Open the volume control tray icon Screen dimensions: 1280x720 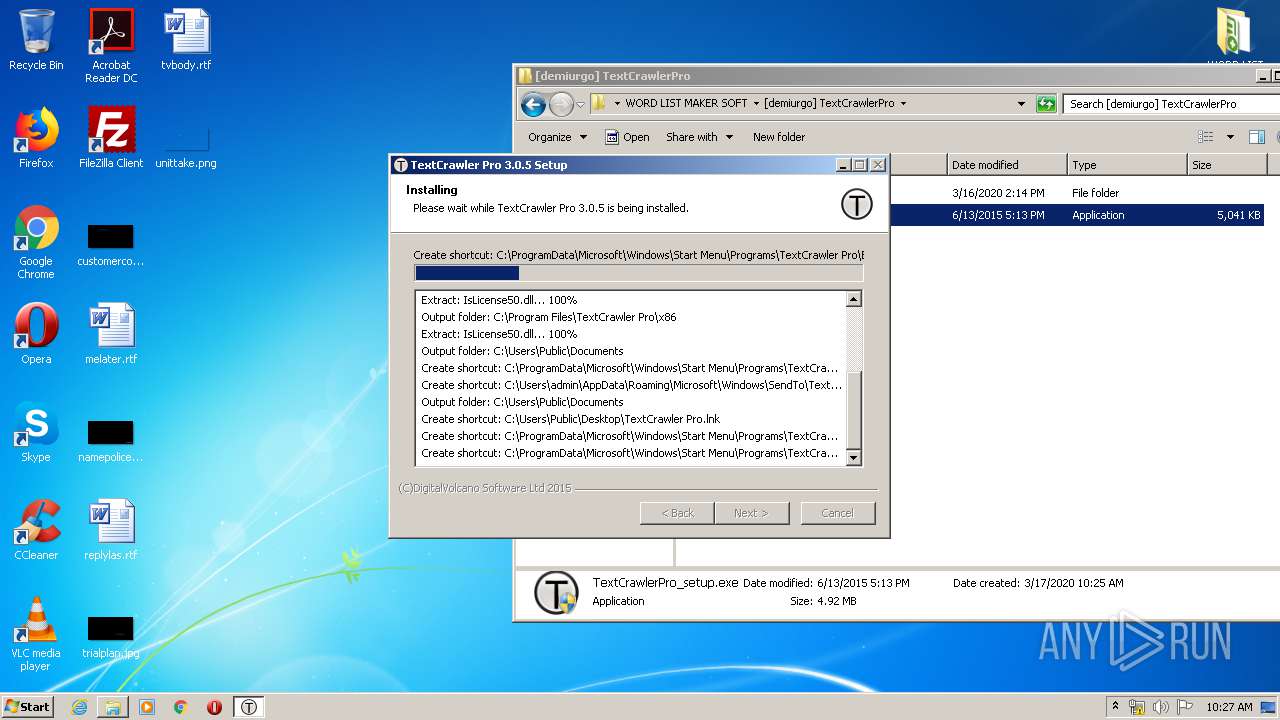coord(1161,707)
